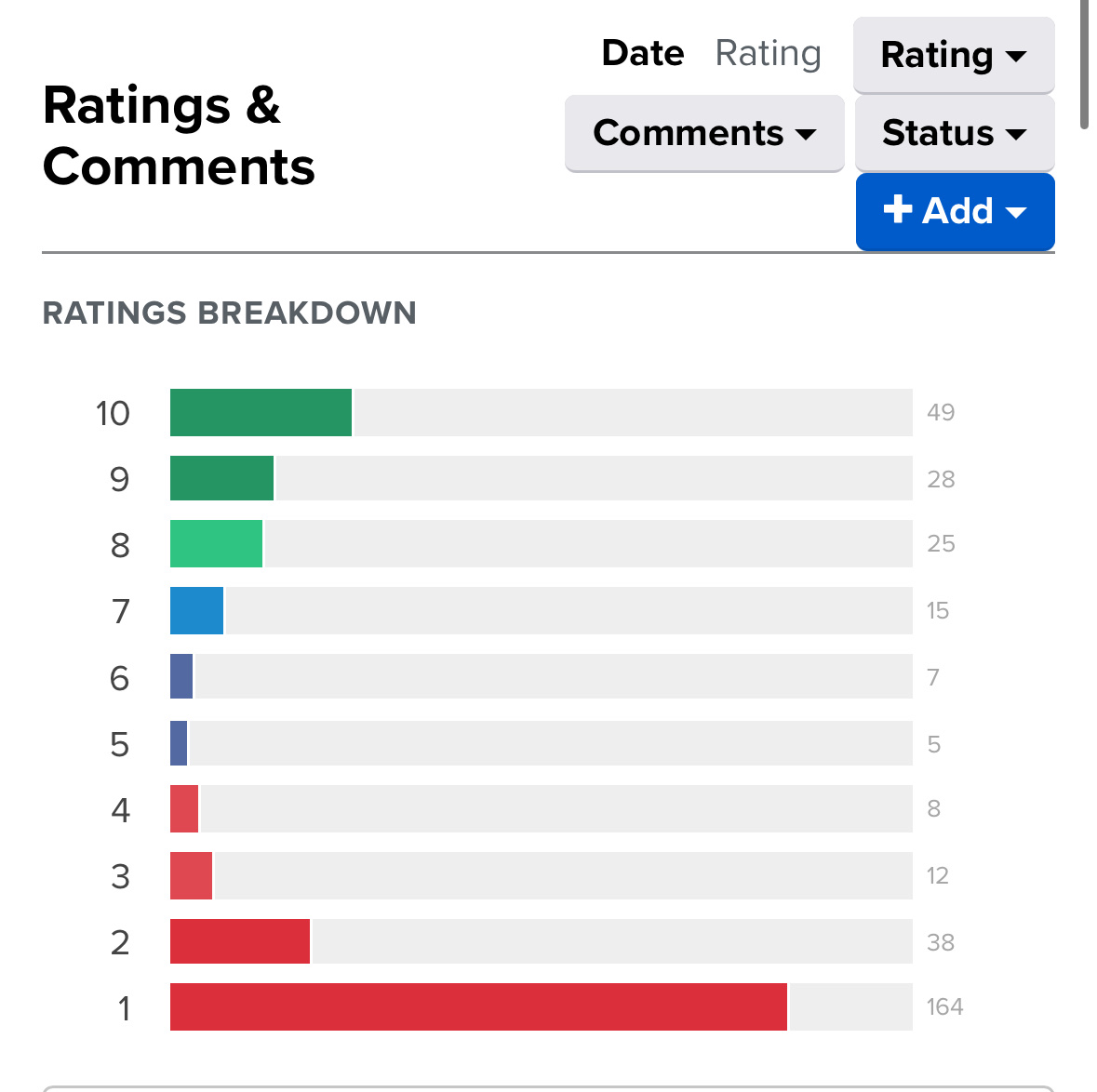
Task: Select the red bar for rating 4
Action: click(x=184, y=809)
